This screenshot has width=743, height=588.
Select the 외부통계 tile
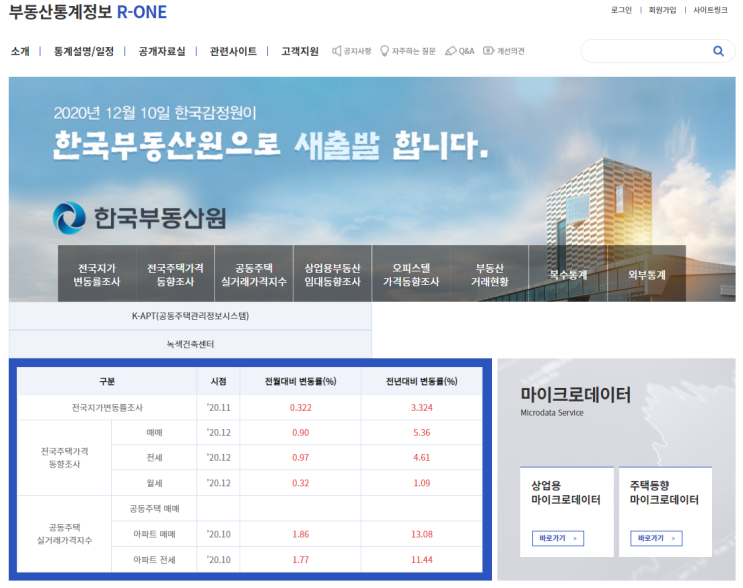[x=647, y=274]
